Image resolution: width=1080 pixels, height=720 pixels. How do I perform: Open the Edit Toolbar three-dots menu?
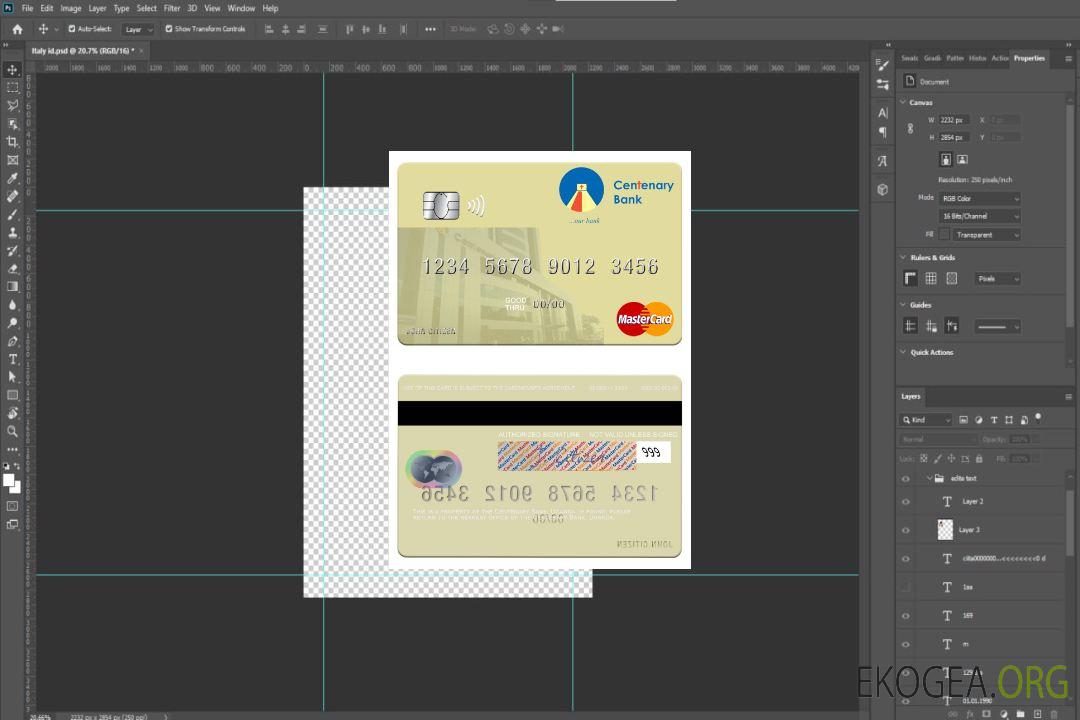point(12,449)
